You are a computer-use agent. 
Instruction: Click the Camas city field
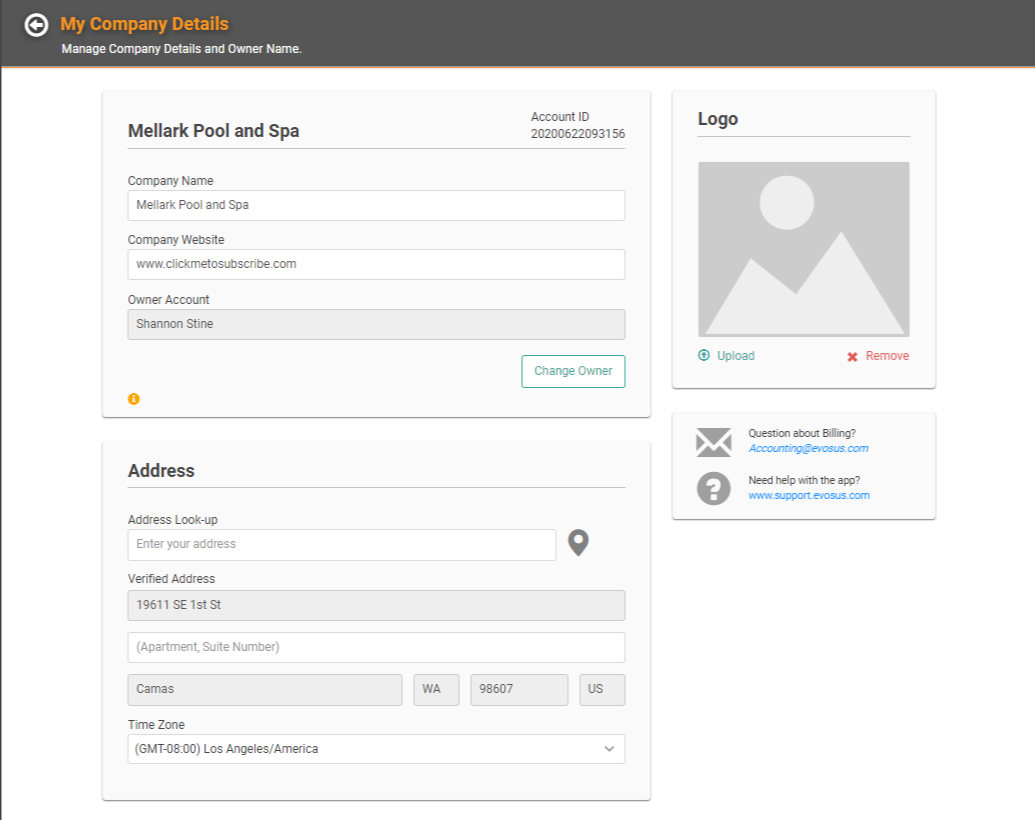tap(265, 689)
